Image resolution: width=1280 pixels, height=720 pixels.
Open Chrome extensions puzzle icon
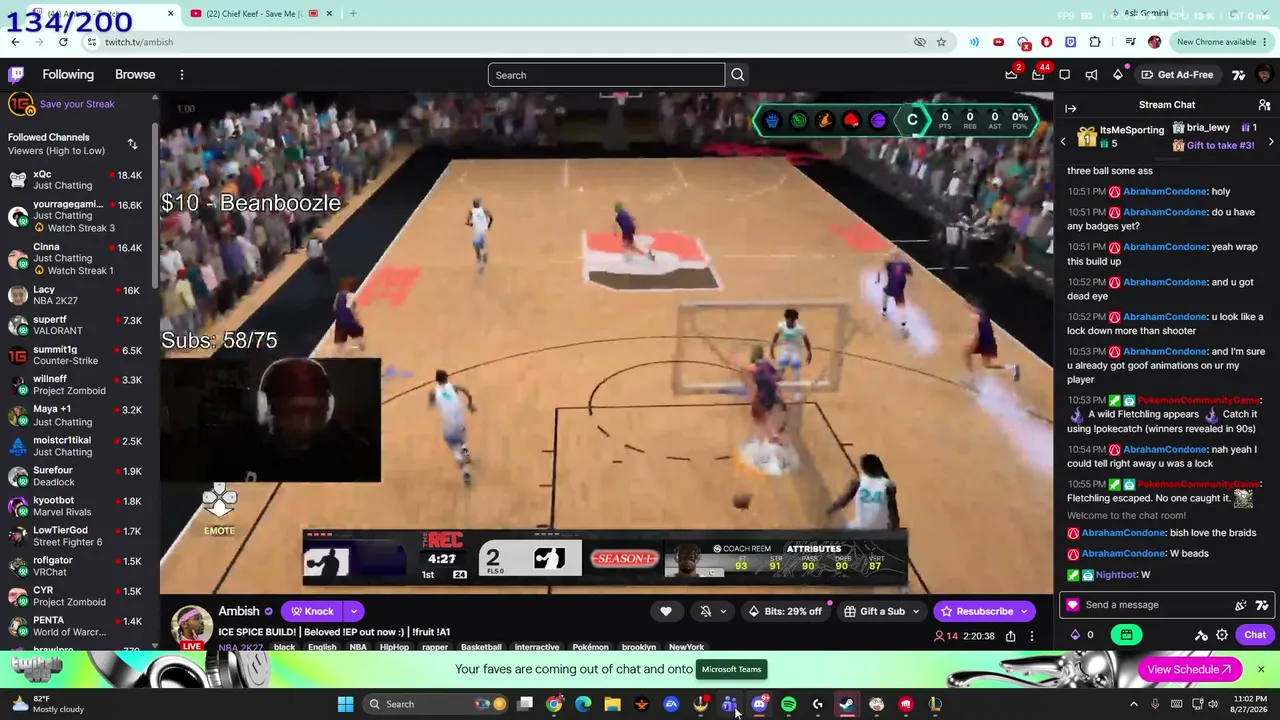[x=1095, y=42]
